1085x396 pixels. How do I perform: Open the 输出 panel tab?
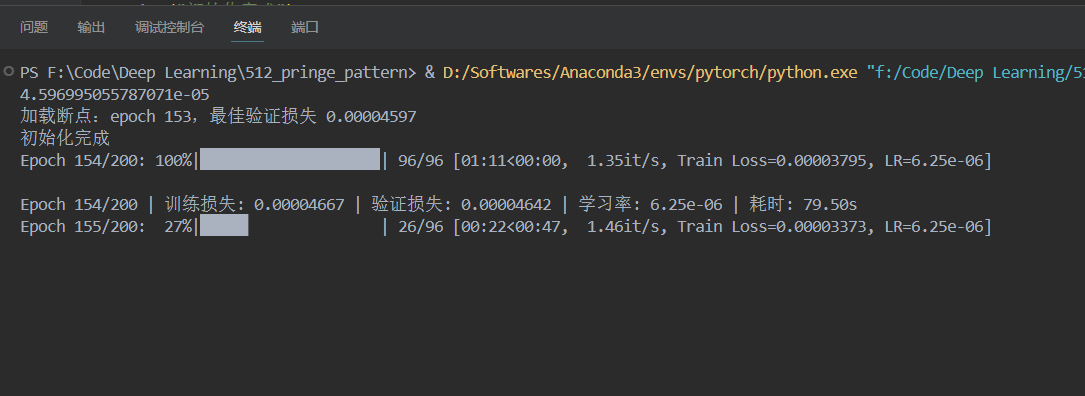91,27
